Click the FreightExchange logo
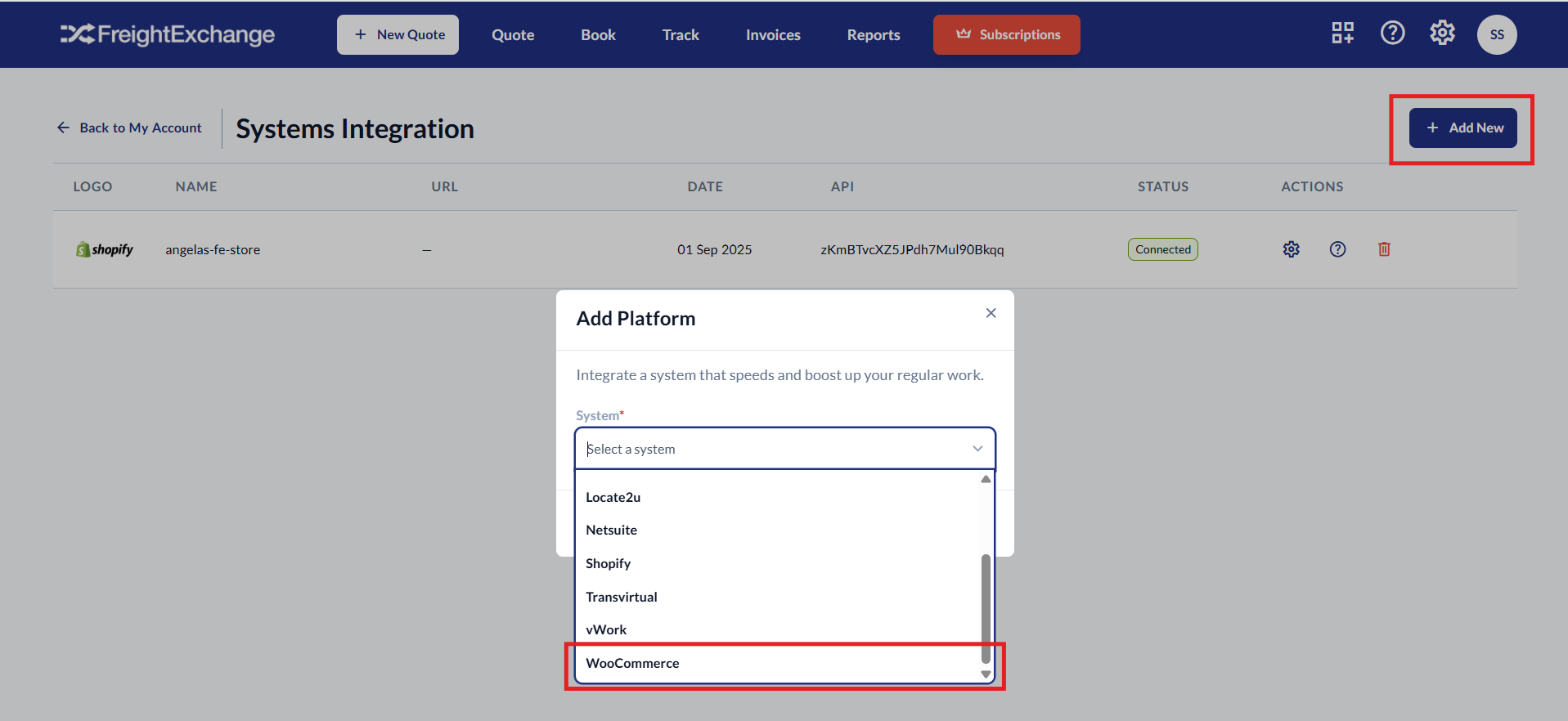 [168, 34]
